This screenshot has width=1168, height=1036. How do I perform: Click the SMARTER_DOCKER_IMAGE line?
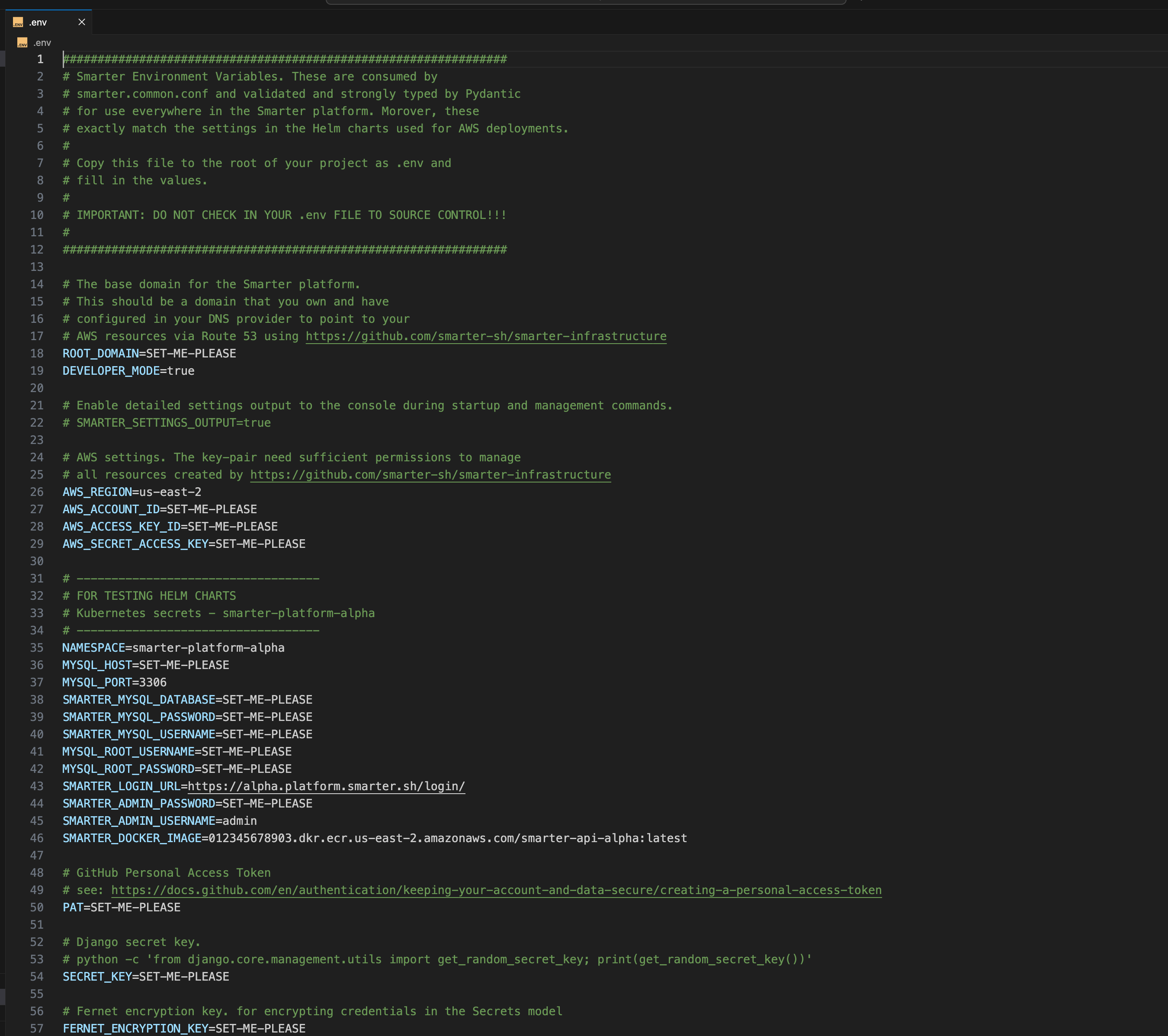(375, 838)
